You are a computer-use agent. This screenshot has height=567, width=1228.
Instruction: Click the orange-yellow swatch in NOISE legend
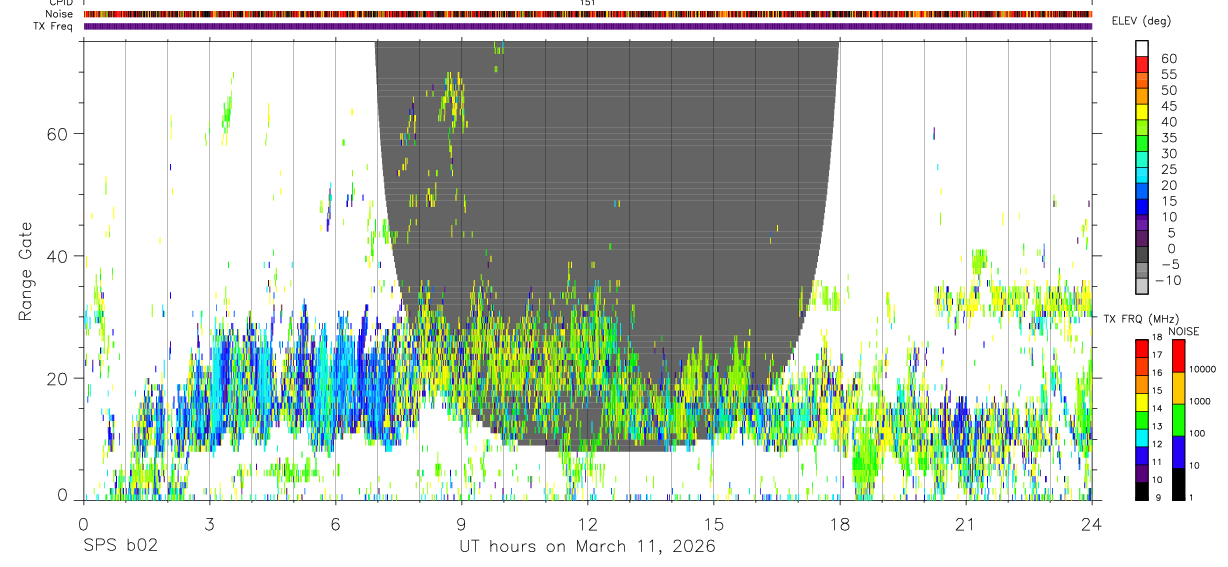(1178, 388)
